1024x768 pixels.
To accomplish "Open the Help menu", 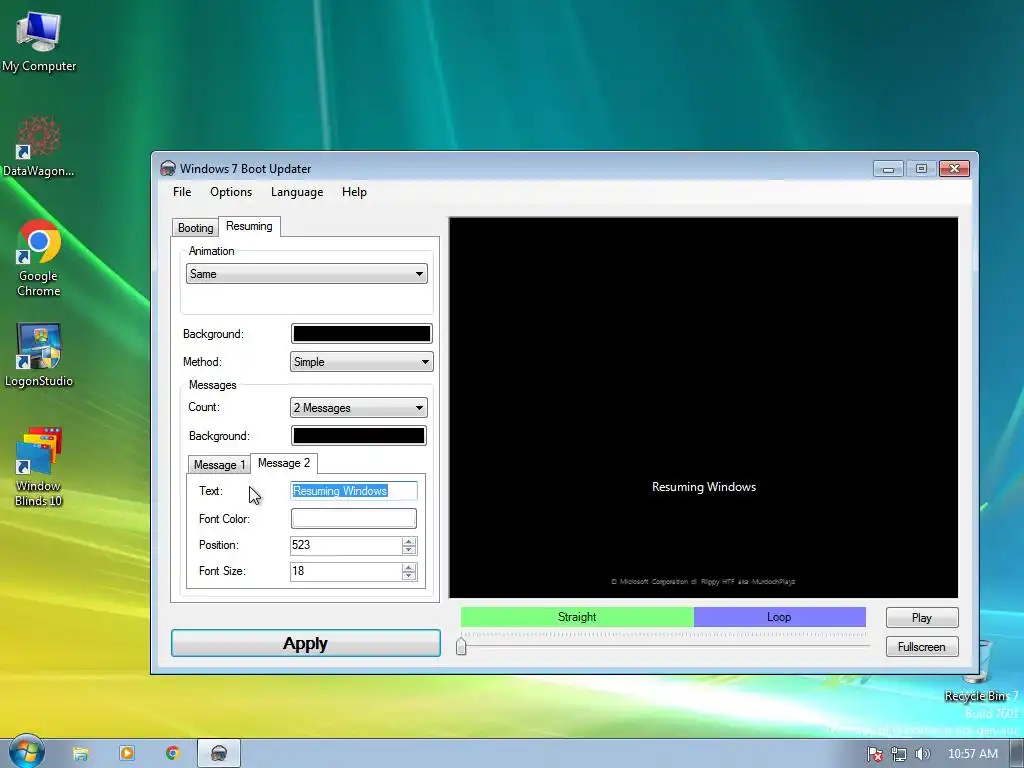I will coord(354,192).
